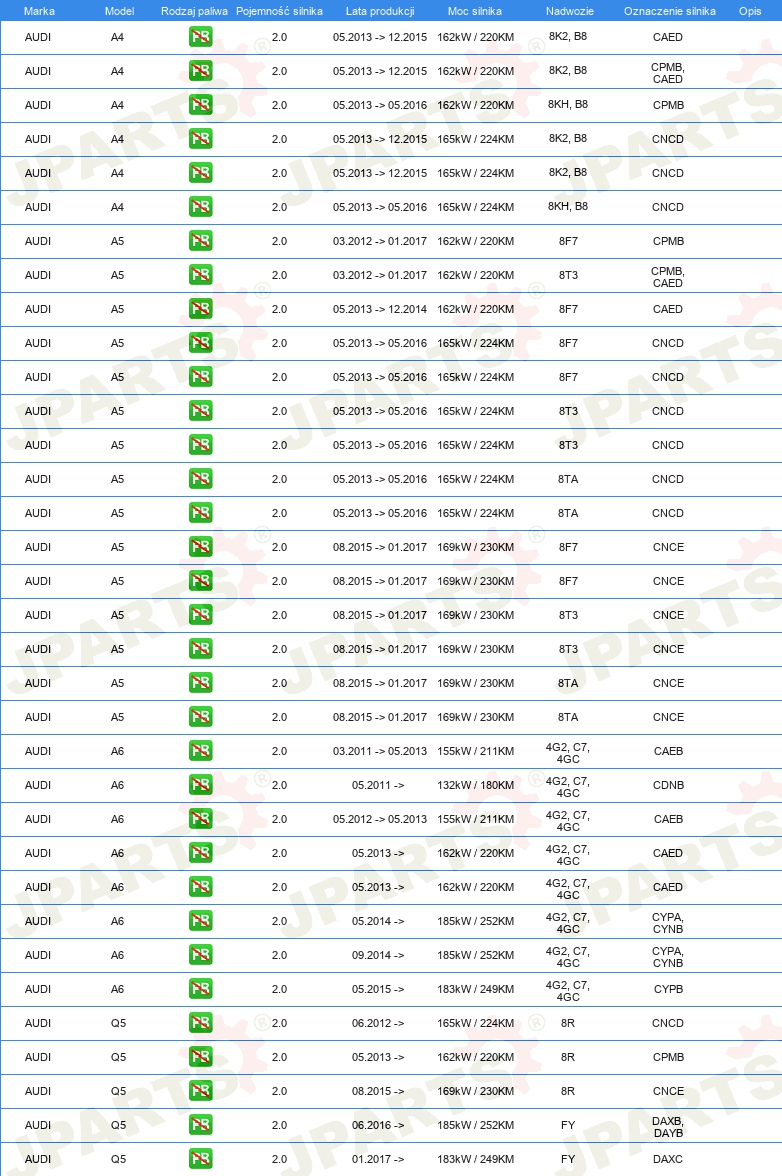
Task: Click the fuel icon in the A6 CYPB row
Action: 200,988
